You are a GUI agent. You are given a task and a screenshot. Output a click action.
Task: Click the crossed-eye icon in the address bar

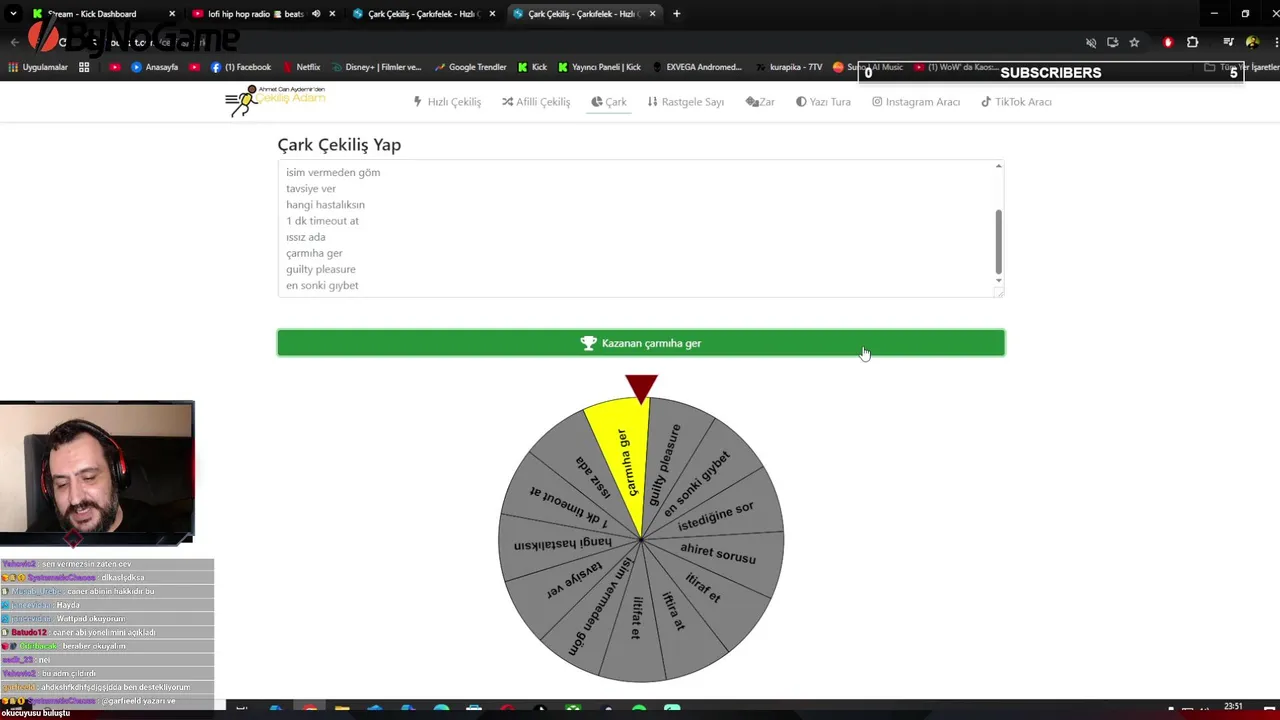(x=1091, y=42)
